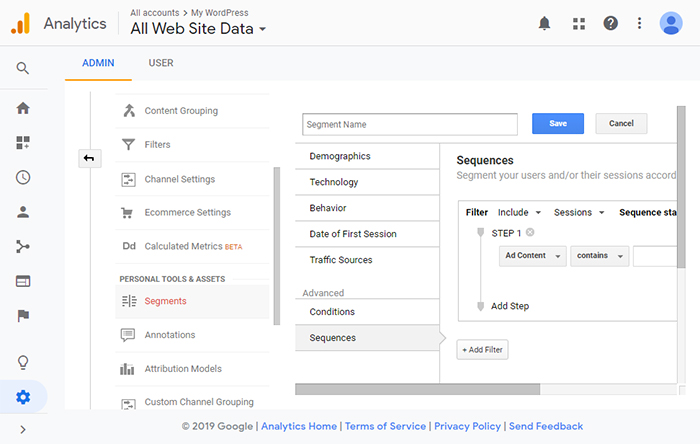700x444 pixels.
Task: Open the Home icon in sidebar
Action: pyautogui.click(x=23, y=108)
